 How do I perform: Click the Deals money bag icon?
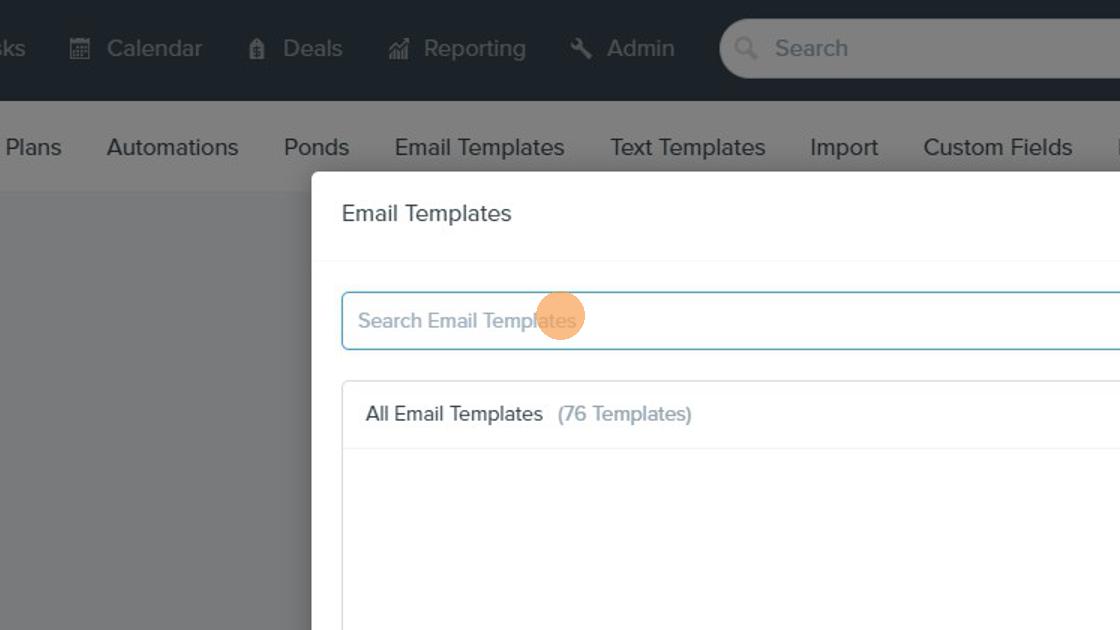[x=256, y=49]
